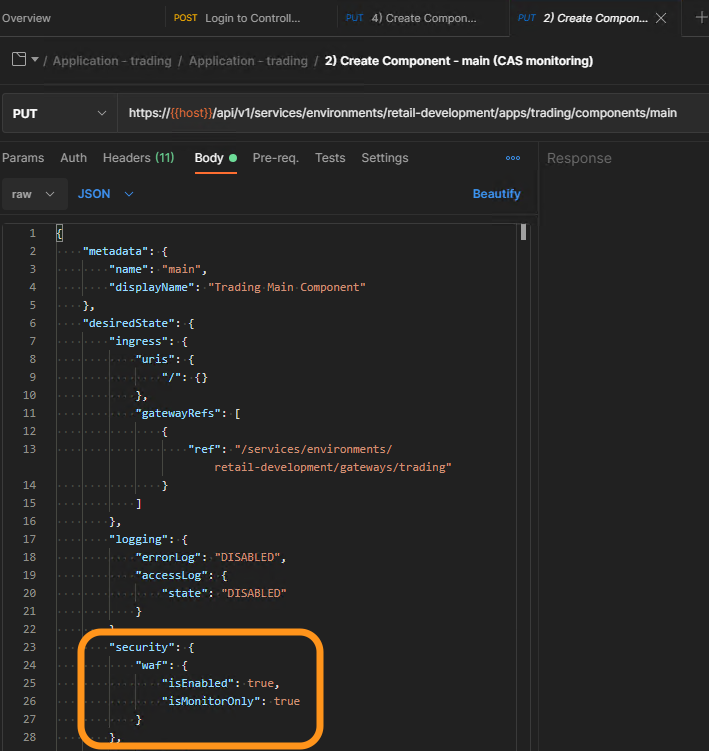Click "Trading Main Component" string value
Screen dimensions: 709x751
(x=286, y=287)
